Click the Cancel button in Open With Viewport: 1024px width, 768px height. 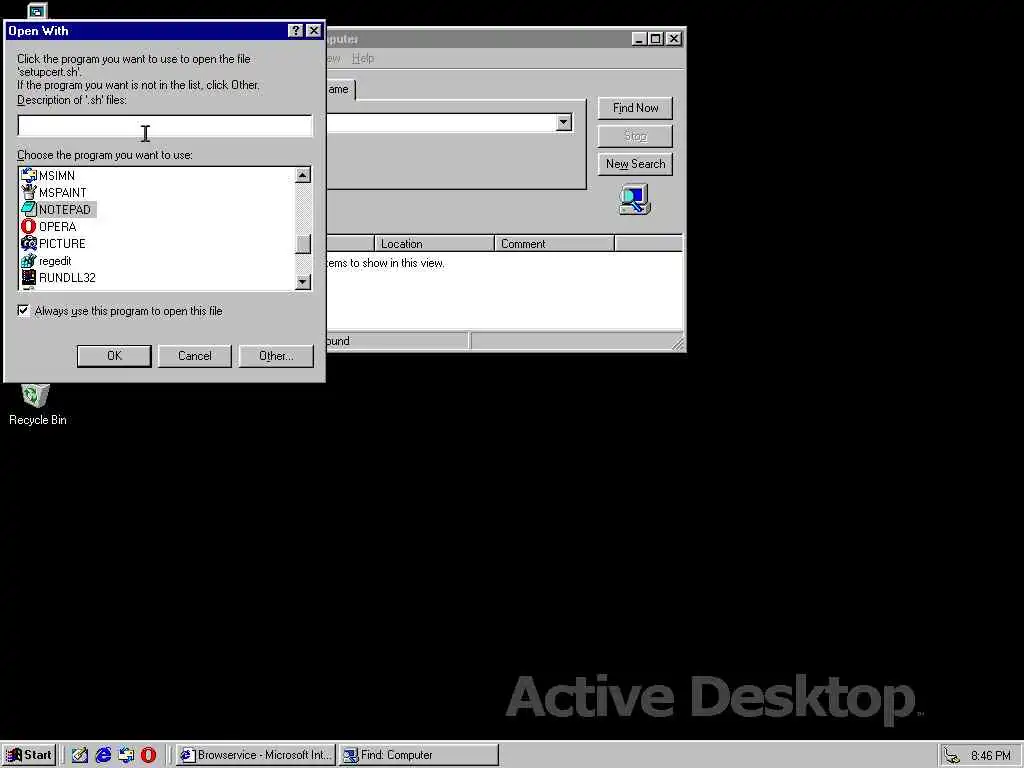point(195,356)
